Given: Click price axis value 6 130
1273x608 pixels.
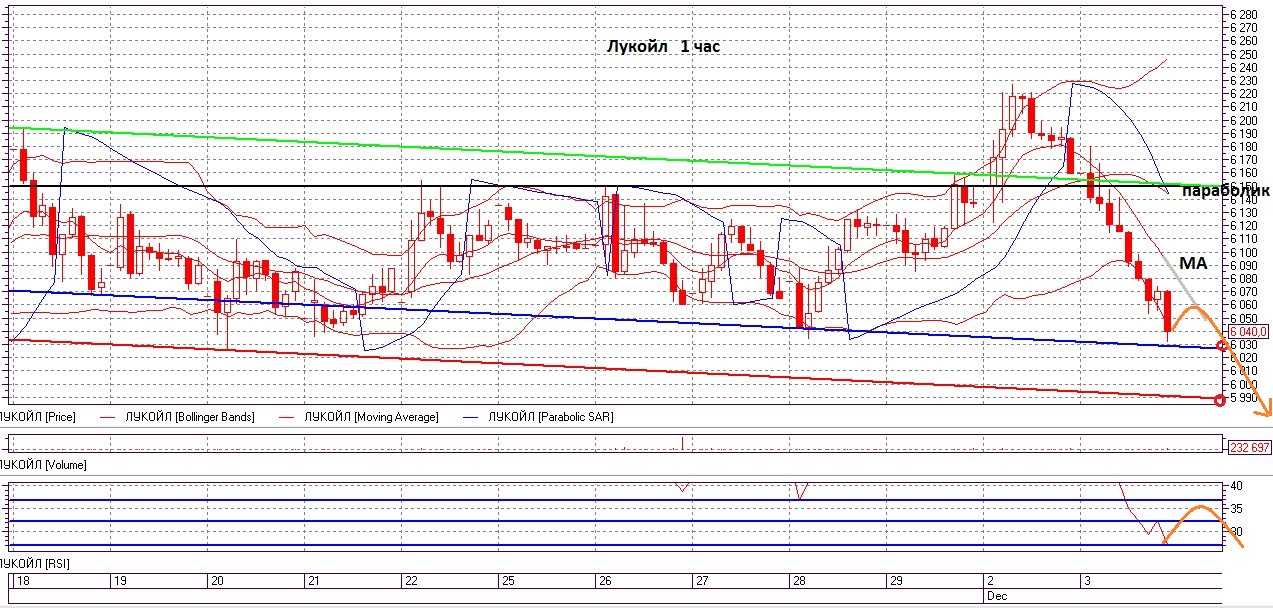Looking at the screenshot, I should 1244,212.
